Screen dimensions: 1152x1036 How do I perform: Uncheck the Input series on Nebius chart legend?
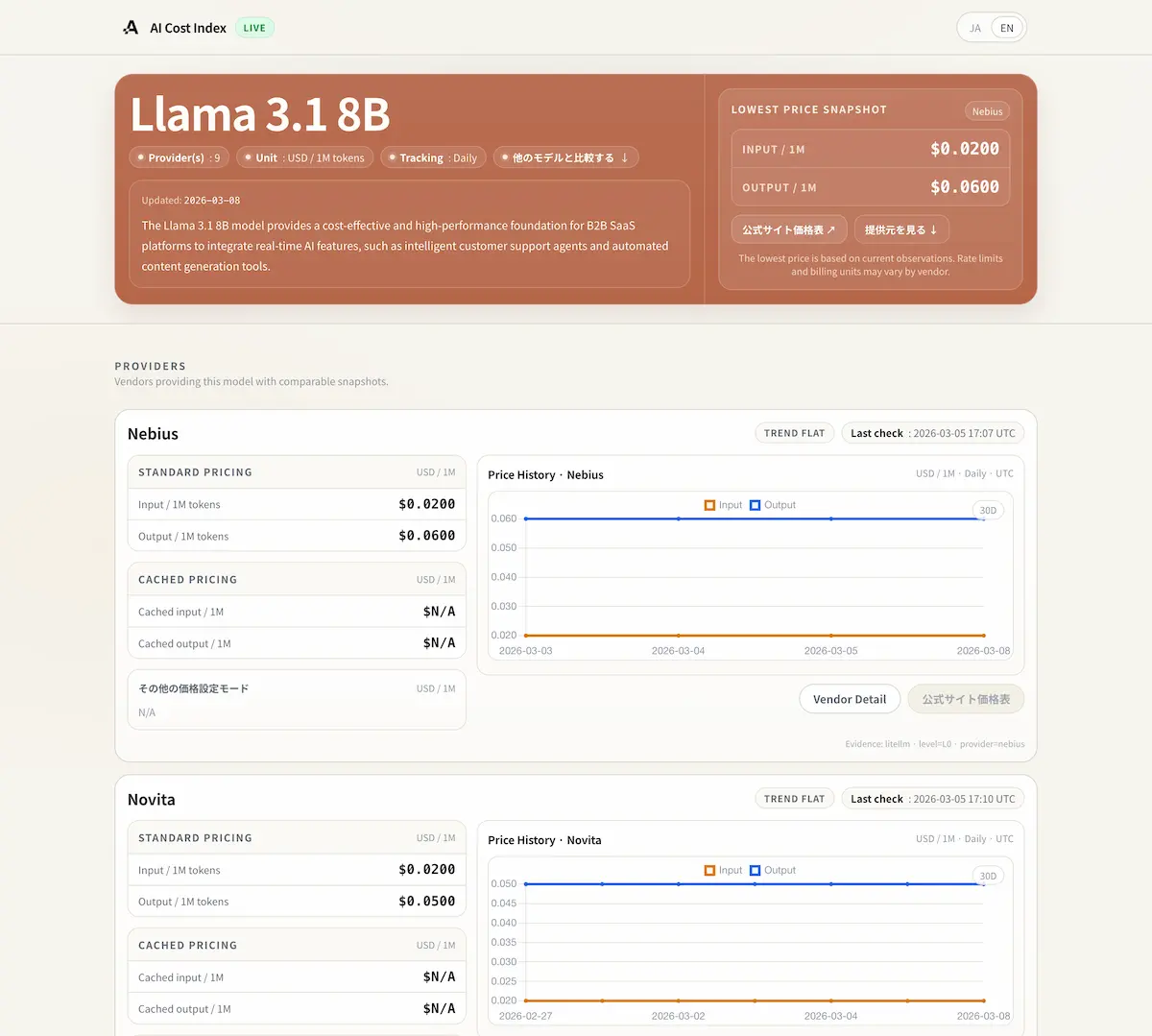pos(709,504)
